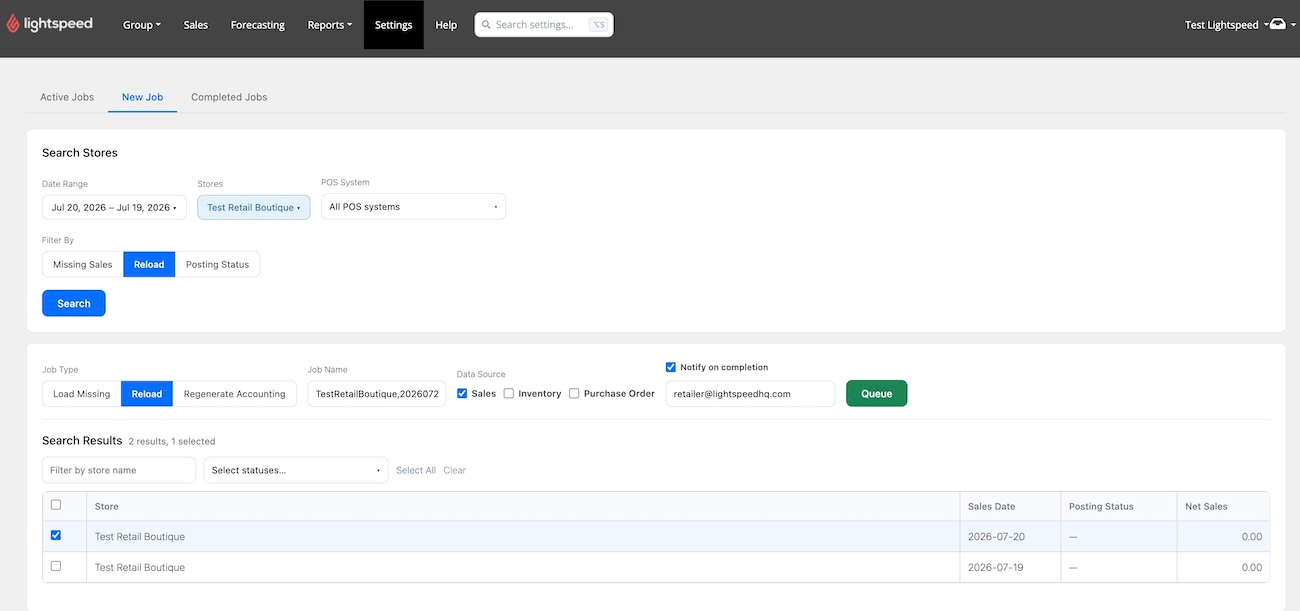Expand the All POS systems dropdown
The width and height of the screenshot is (1300, 611).
click(x=413, y=207)
